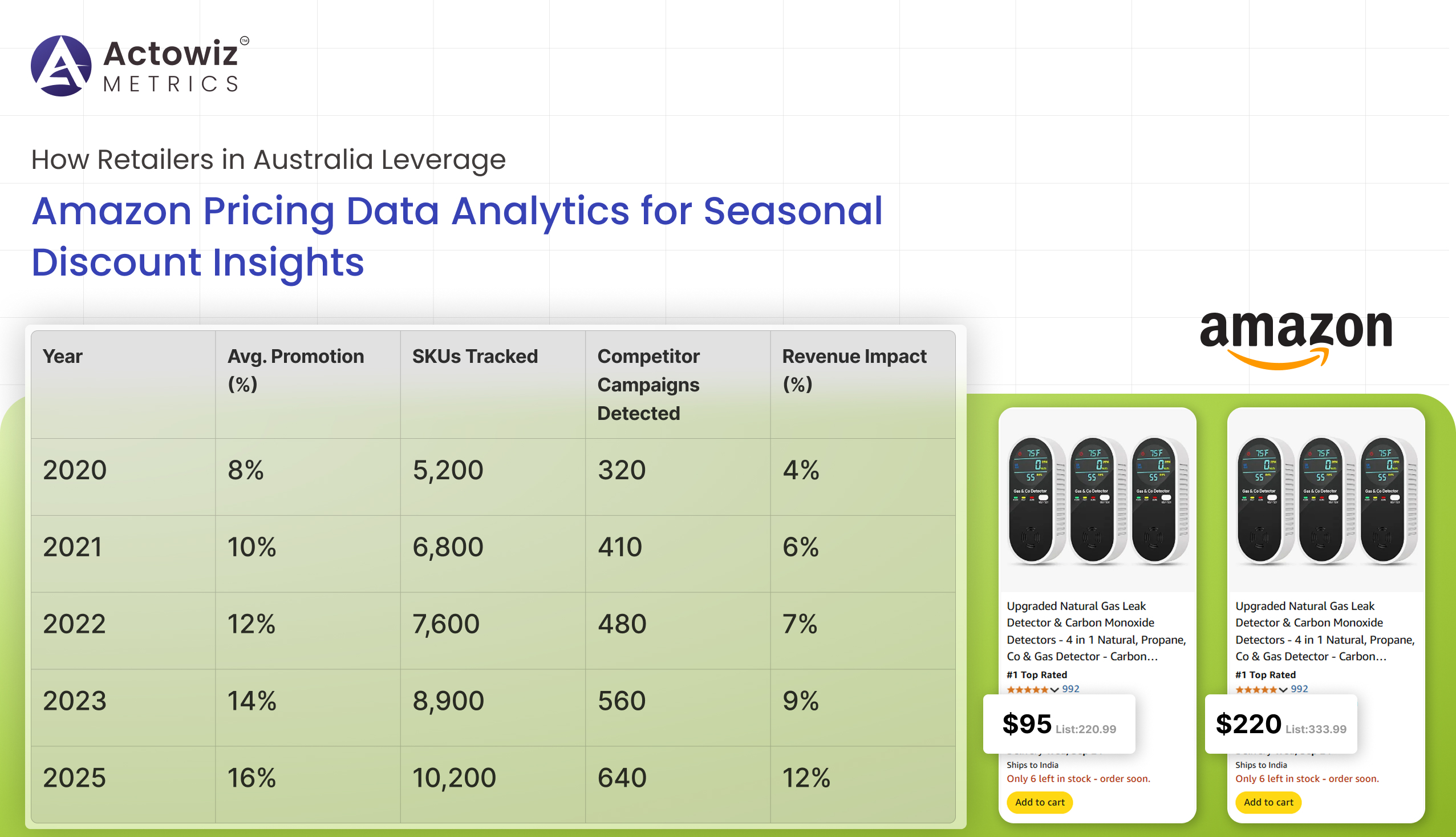Select the SKUs Tracked column header
Viewport: 1456px width, 837px height.
474,357
